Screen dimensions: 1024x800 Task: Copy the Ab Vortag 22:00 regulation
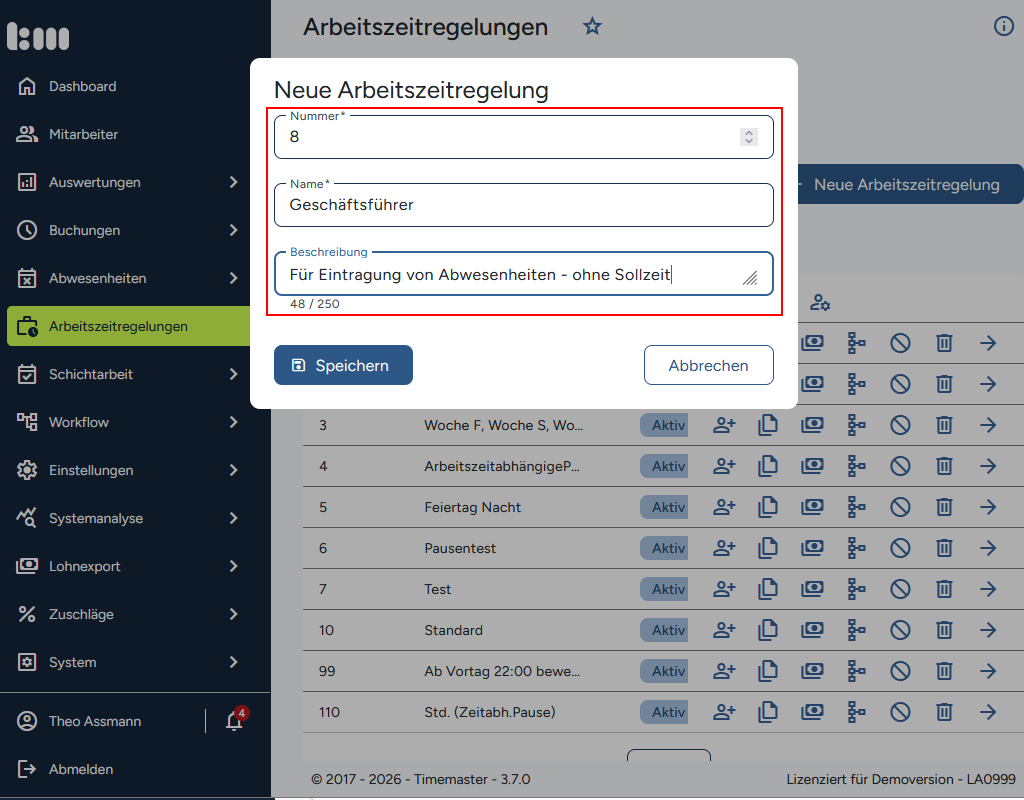[768, 671]
